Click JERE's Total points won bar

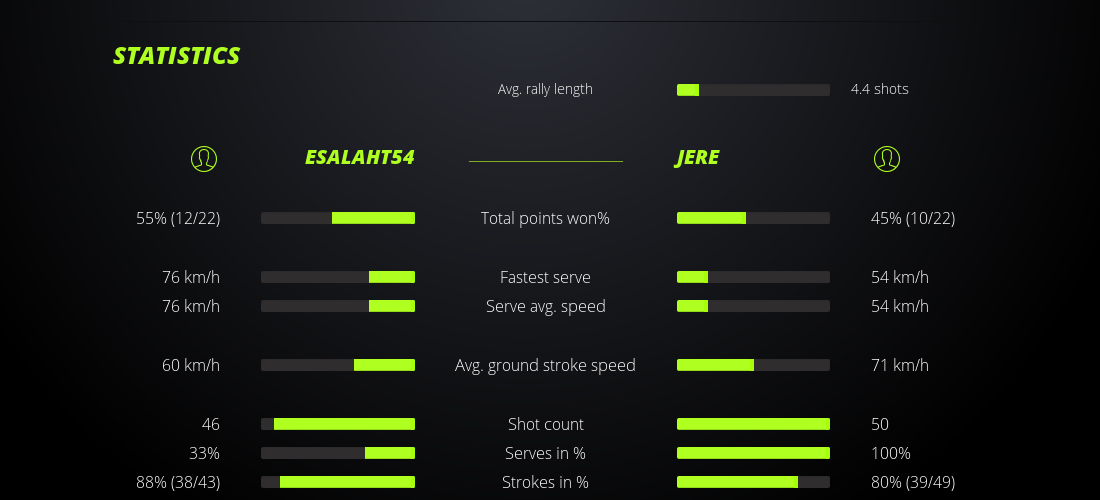coord(753,218)
